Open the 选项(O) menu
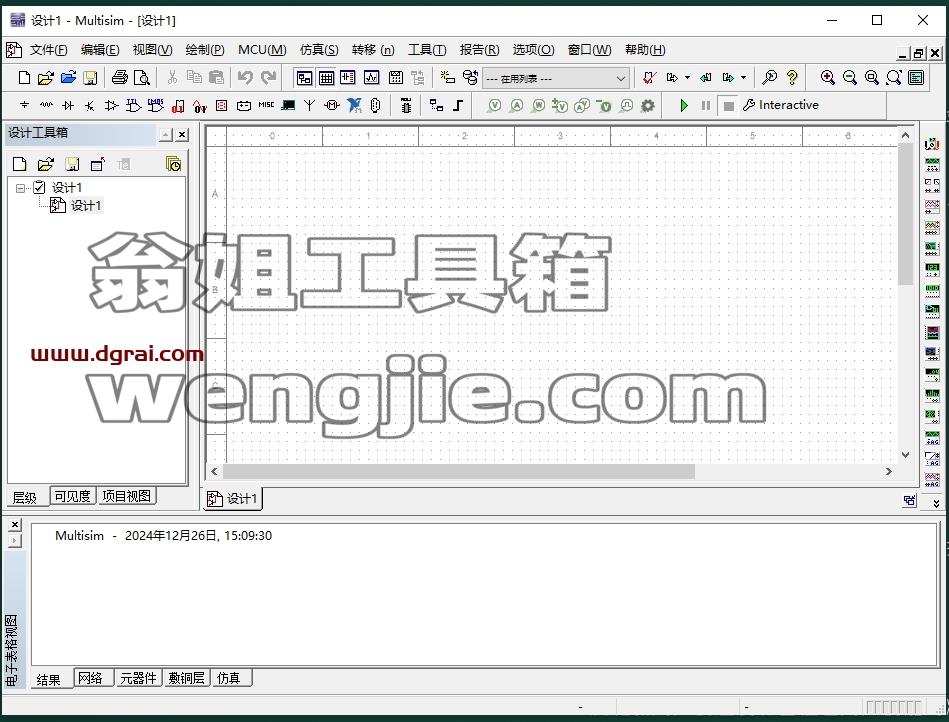Screen dimensions: 949x722 pos(533,50)
